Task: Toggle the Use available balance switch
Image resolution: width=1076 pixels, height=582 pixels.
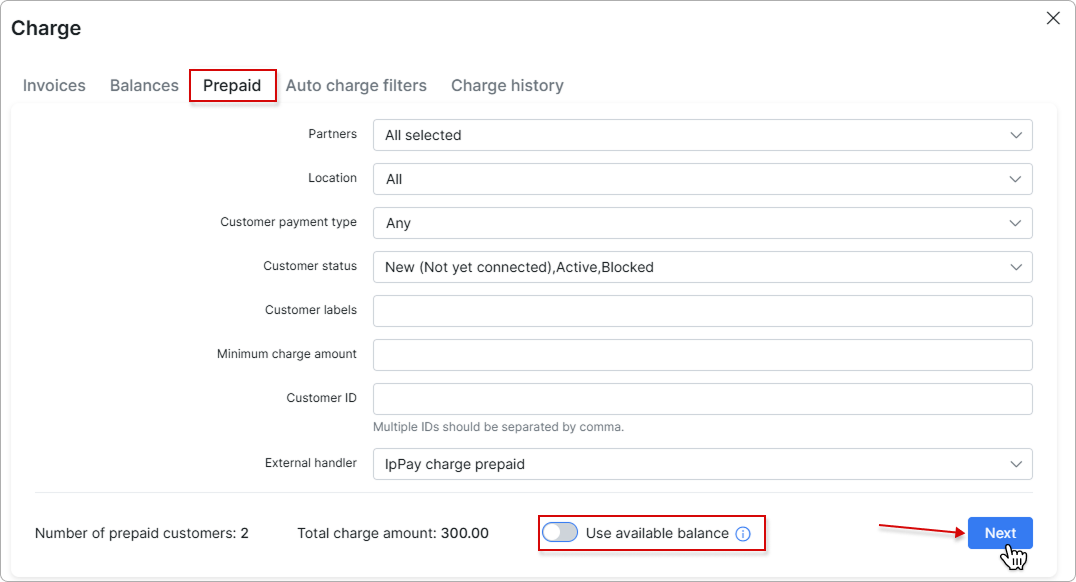Action: coord(560,533)
